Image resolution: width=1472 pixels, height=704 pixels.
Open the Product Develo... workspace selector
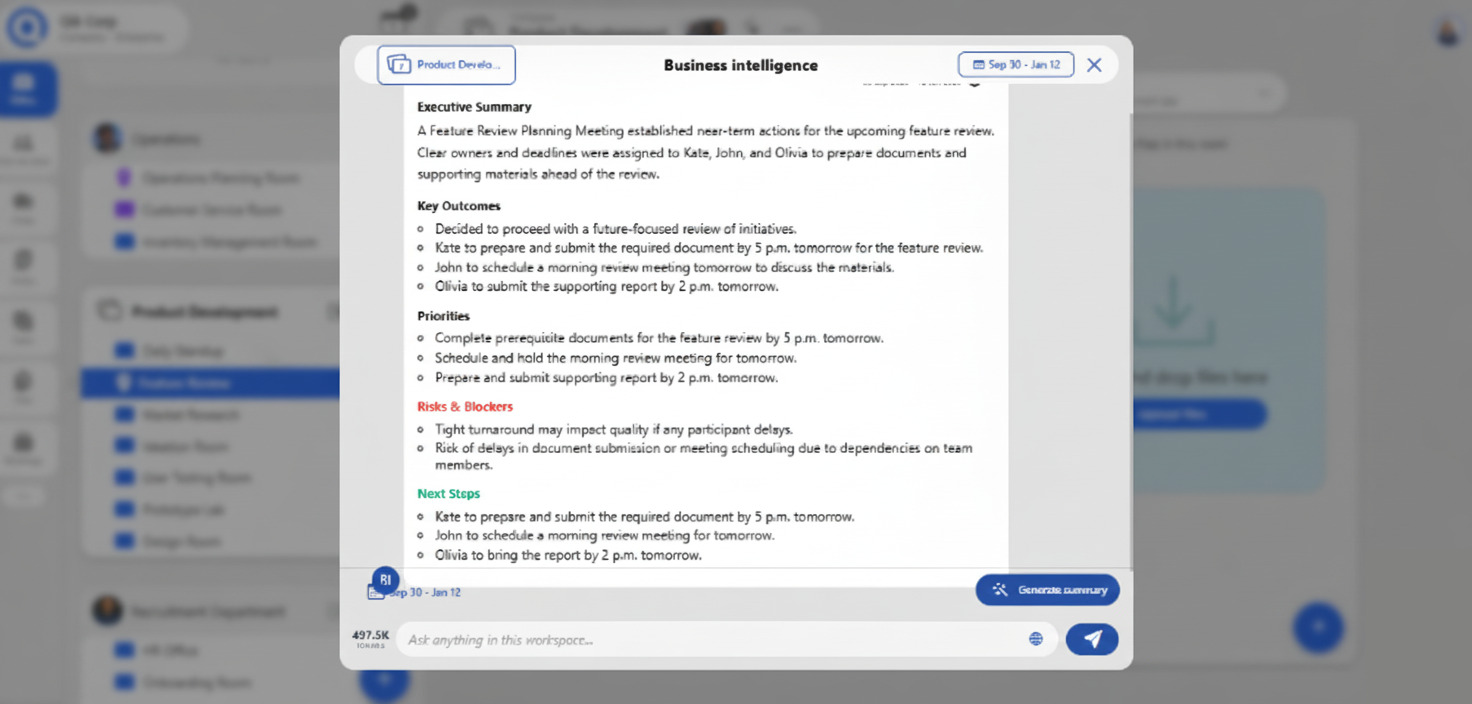pos(446,65)
